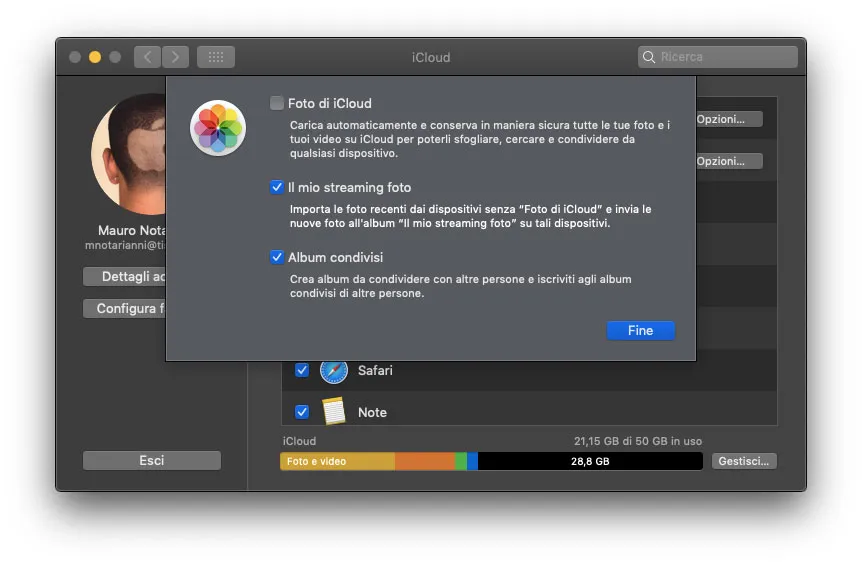Click the Photos app icon in the sheet
Image resolution: width=862 pixels, height=565 pixels.
218,128
